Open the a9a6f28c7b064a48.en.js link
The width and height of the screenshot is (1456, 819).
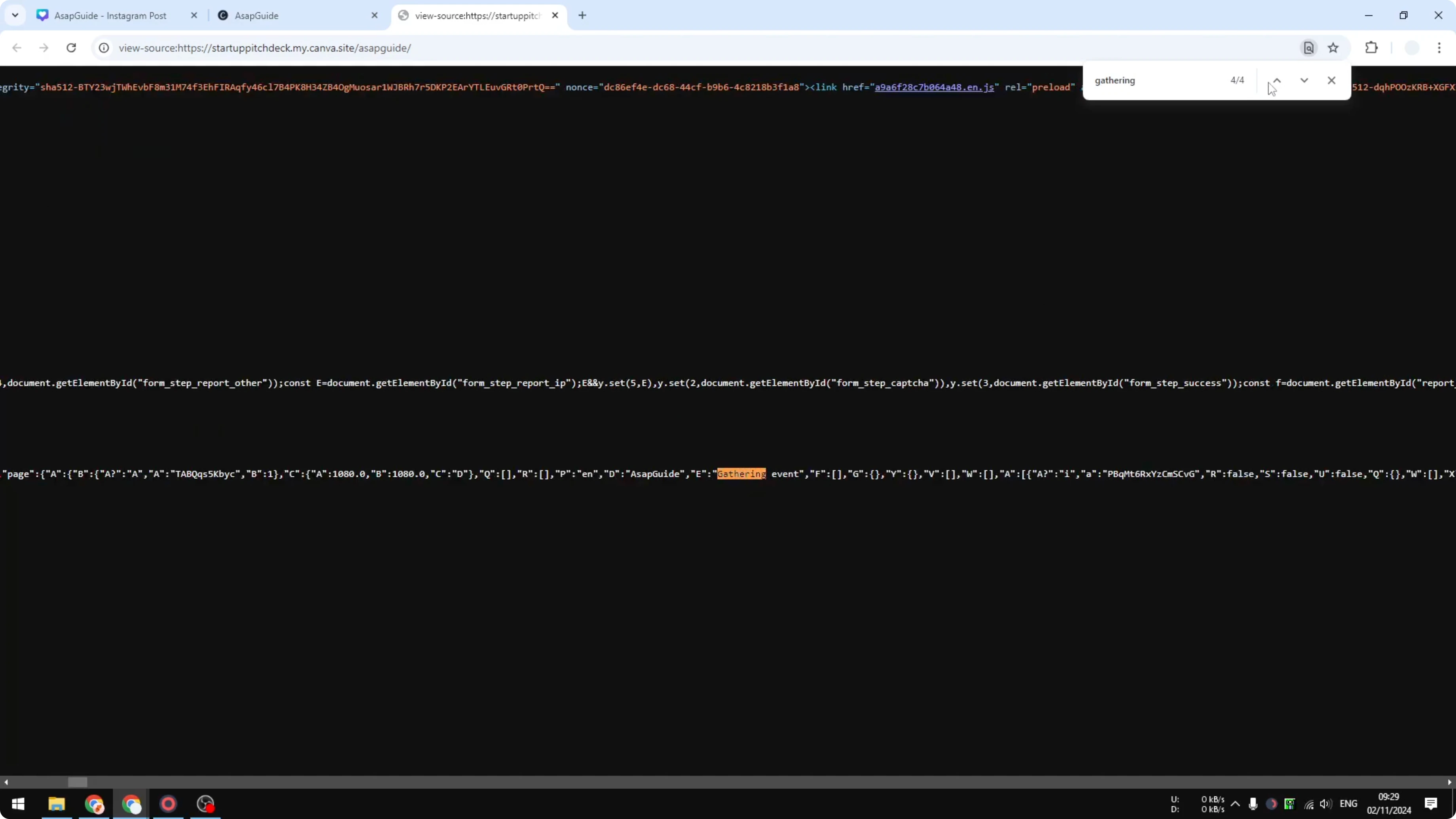point(933,87)
